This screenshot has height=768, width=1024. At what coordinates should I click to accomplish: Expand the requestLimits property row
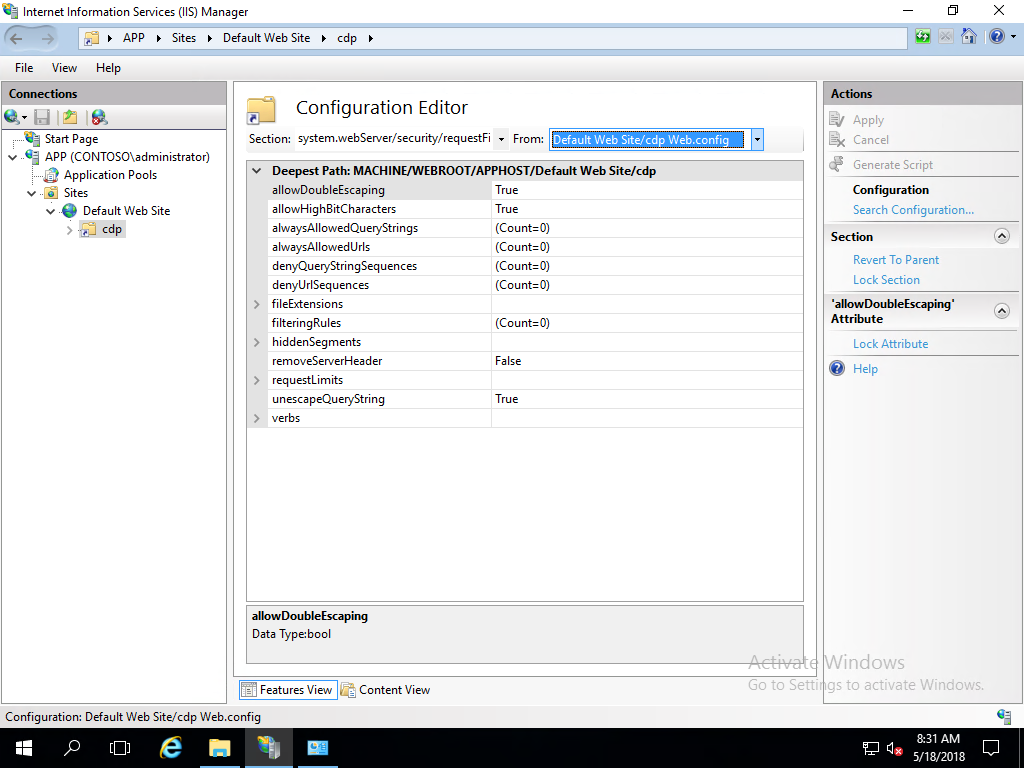(x=257, y=379)
